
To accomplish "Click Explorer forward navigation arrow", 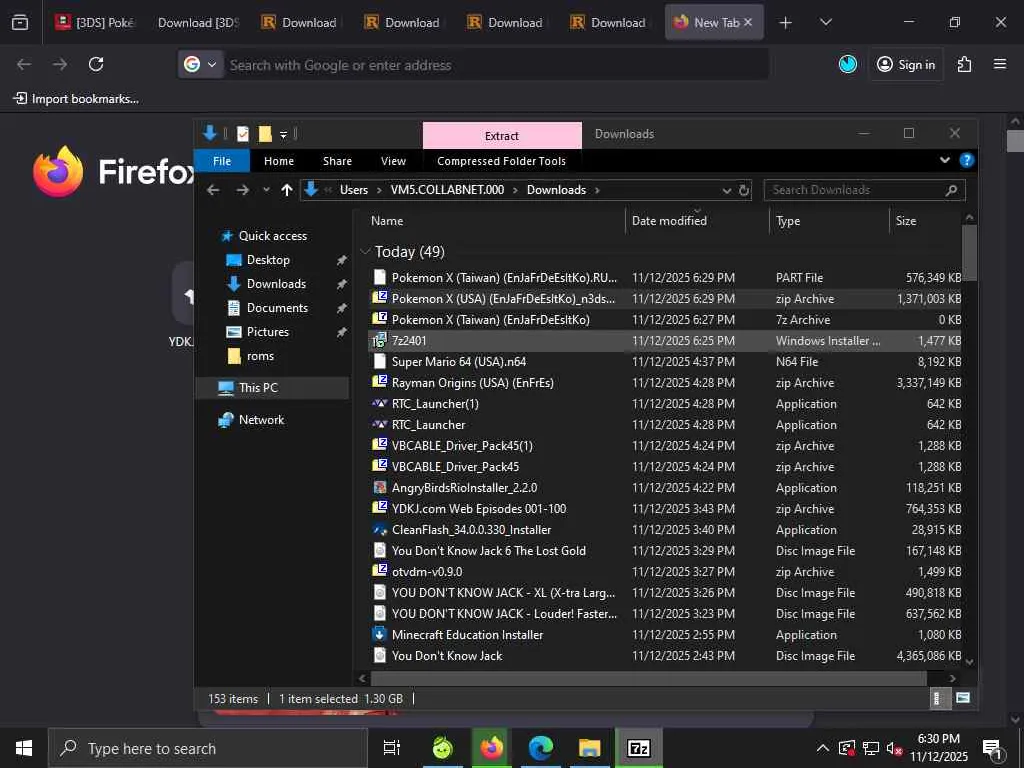I will pyautogui.click(x=242, y=190).
